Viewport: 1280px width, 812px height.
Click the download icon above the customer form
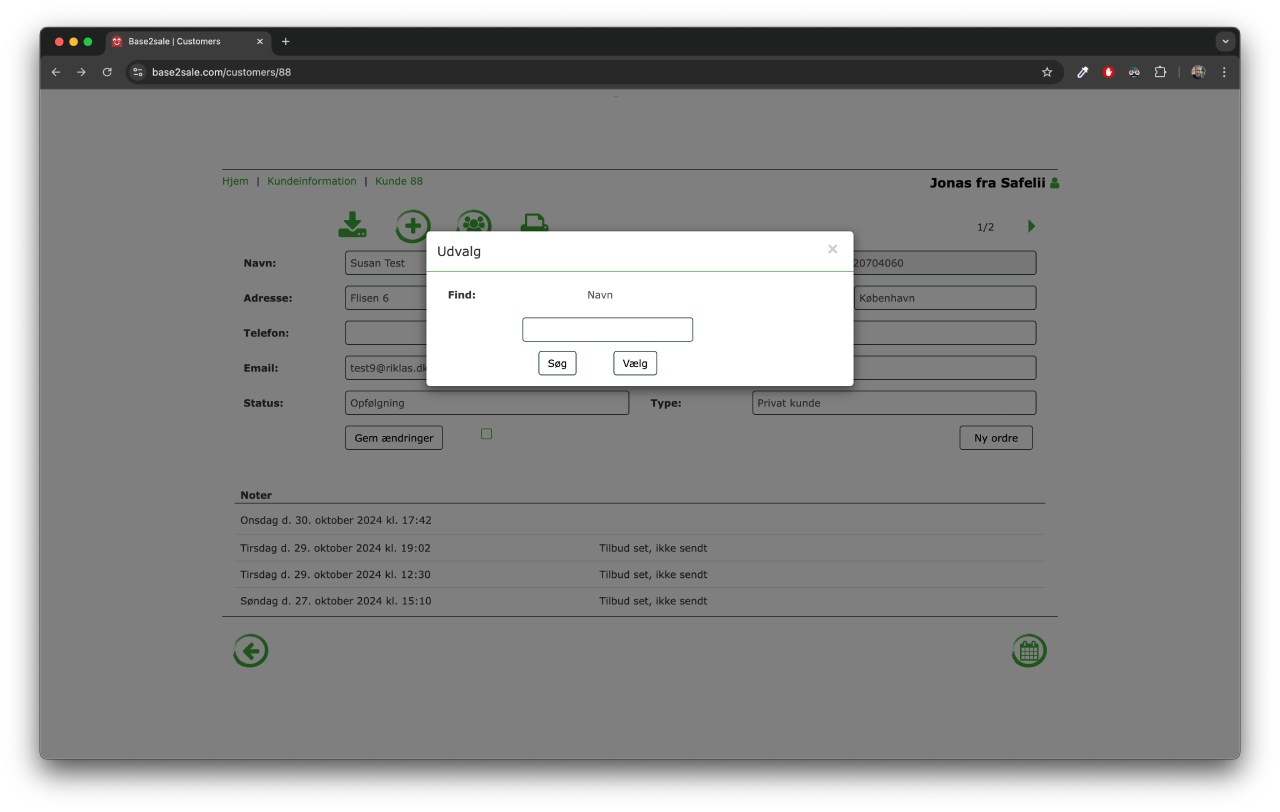(x=352, y=225)
